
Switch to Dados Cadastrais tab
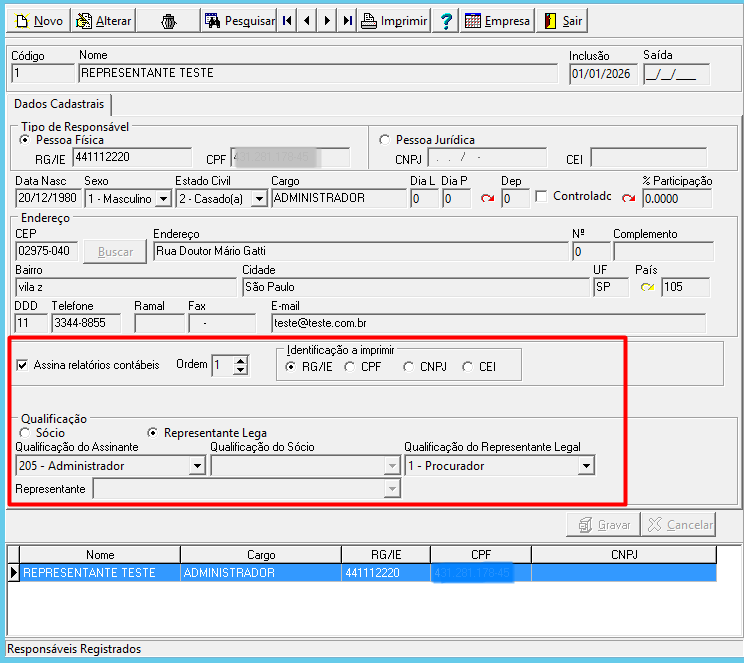[x=59, y=104]
